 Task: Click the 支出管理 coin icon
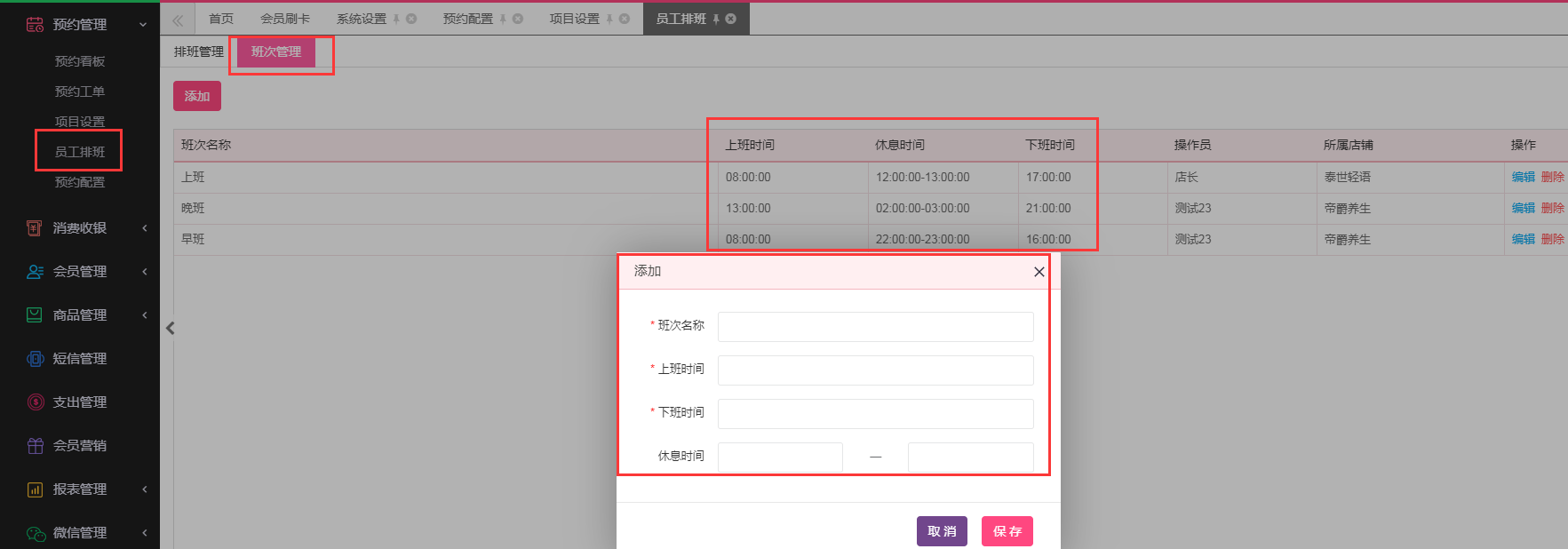point(35,402)
